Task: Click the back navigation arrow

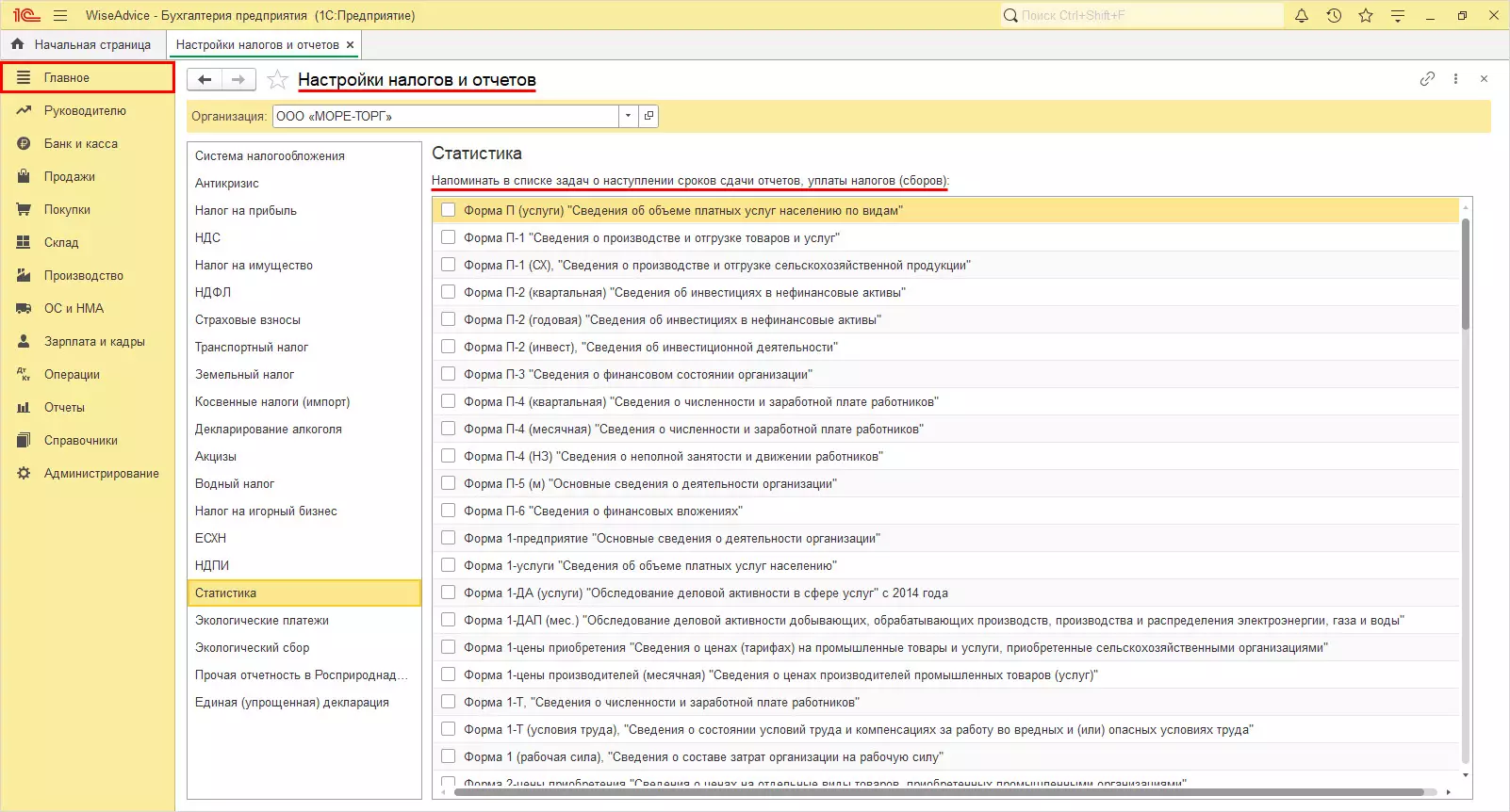Action: pos(205,80)
